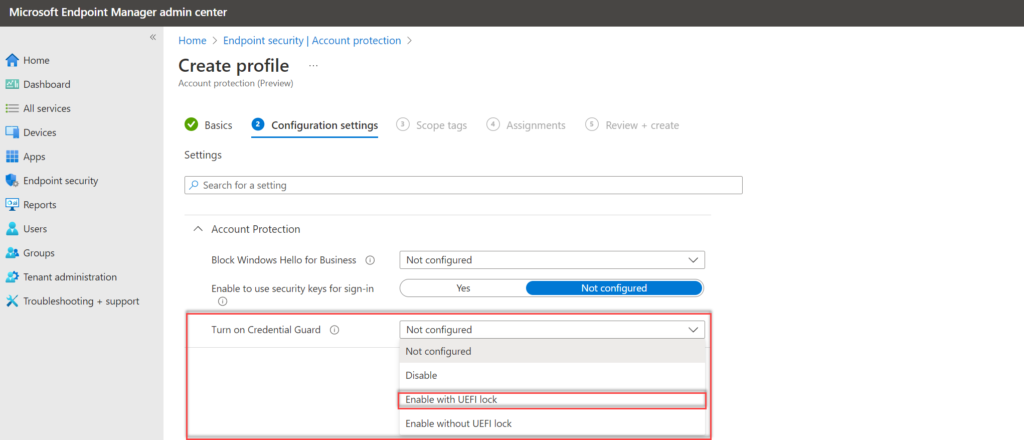This screenshot has height=440, width=1024.
Task: Click the Dashboard icon in sidebar
Action: pyautogui.click(x=12, y=84)
